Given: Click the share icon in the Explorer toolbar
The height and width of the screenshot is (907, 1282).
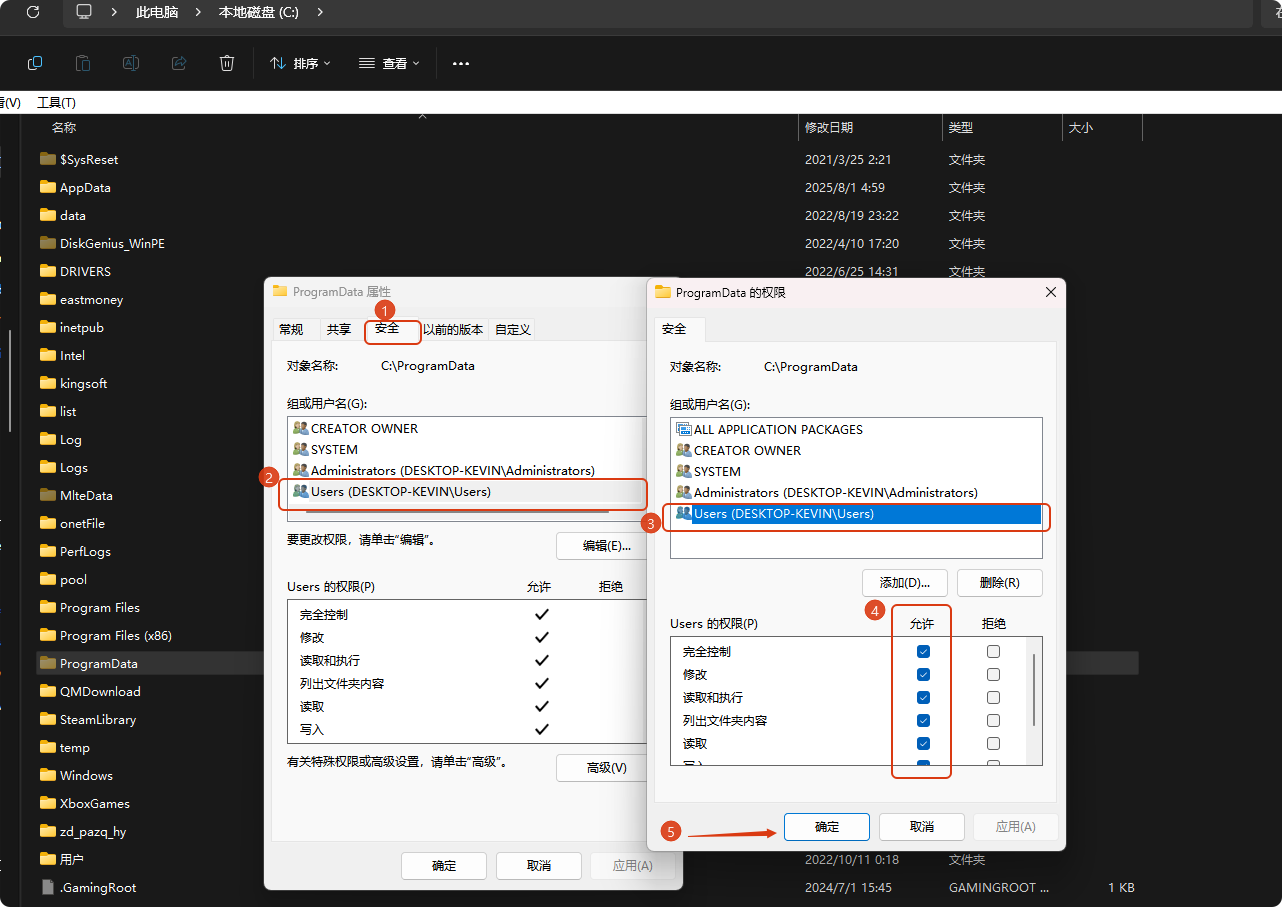Looking at the screenshot, I should pyautogui.click(x=179, y=63).
